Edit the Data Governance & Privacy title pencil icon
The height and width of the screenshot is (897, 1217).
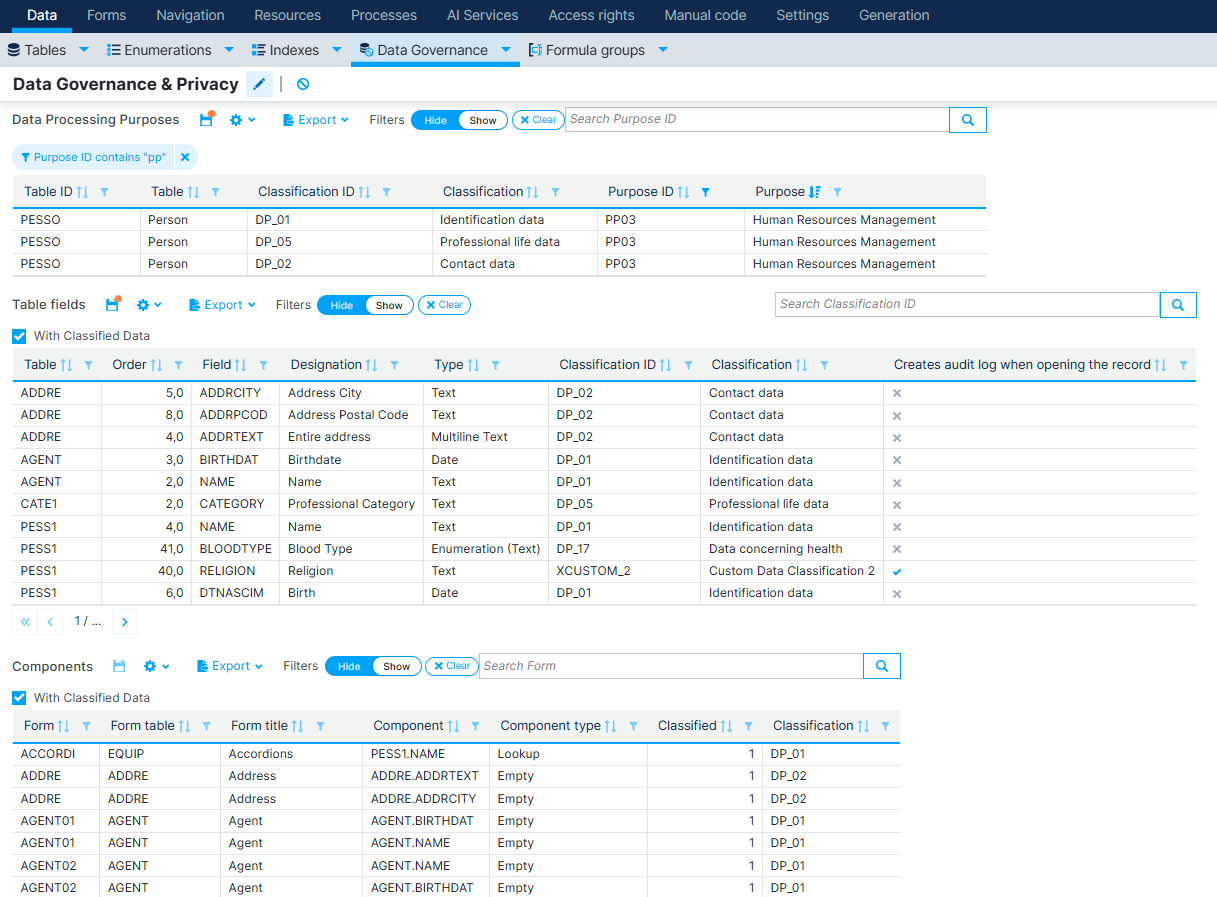click(259, 84)
